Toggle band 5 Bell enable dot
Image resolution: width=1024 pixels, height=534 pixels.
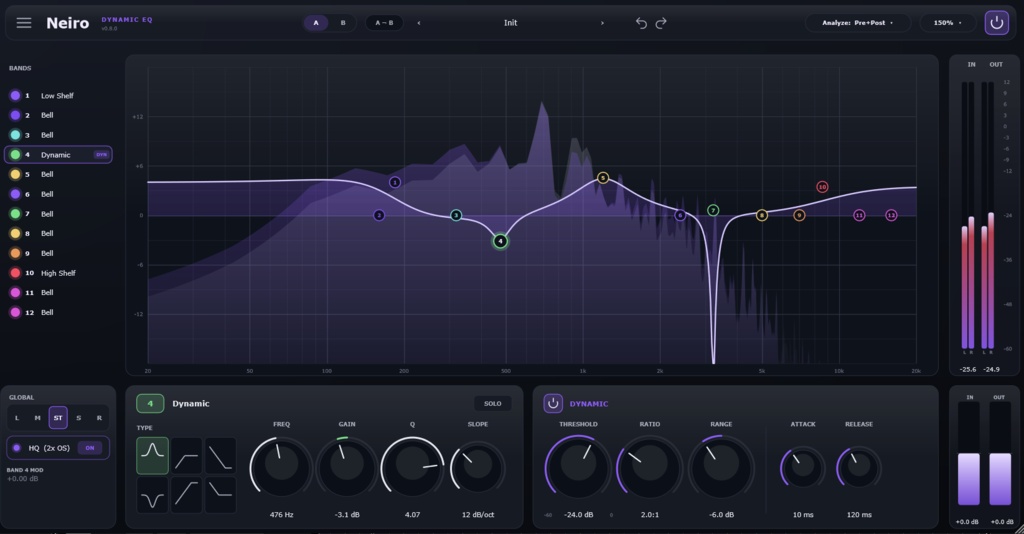[x=15, y=174]
